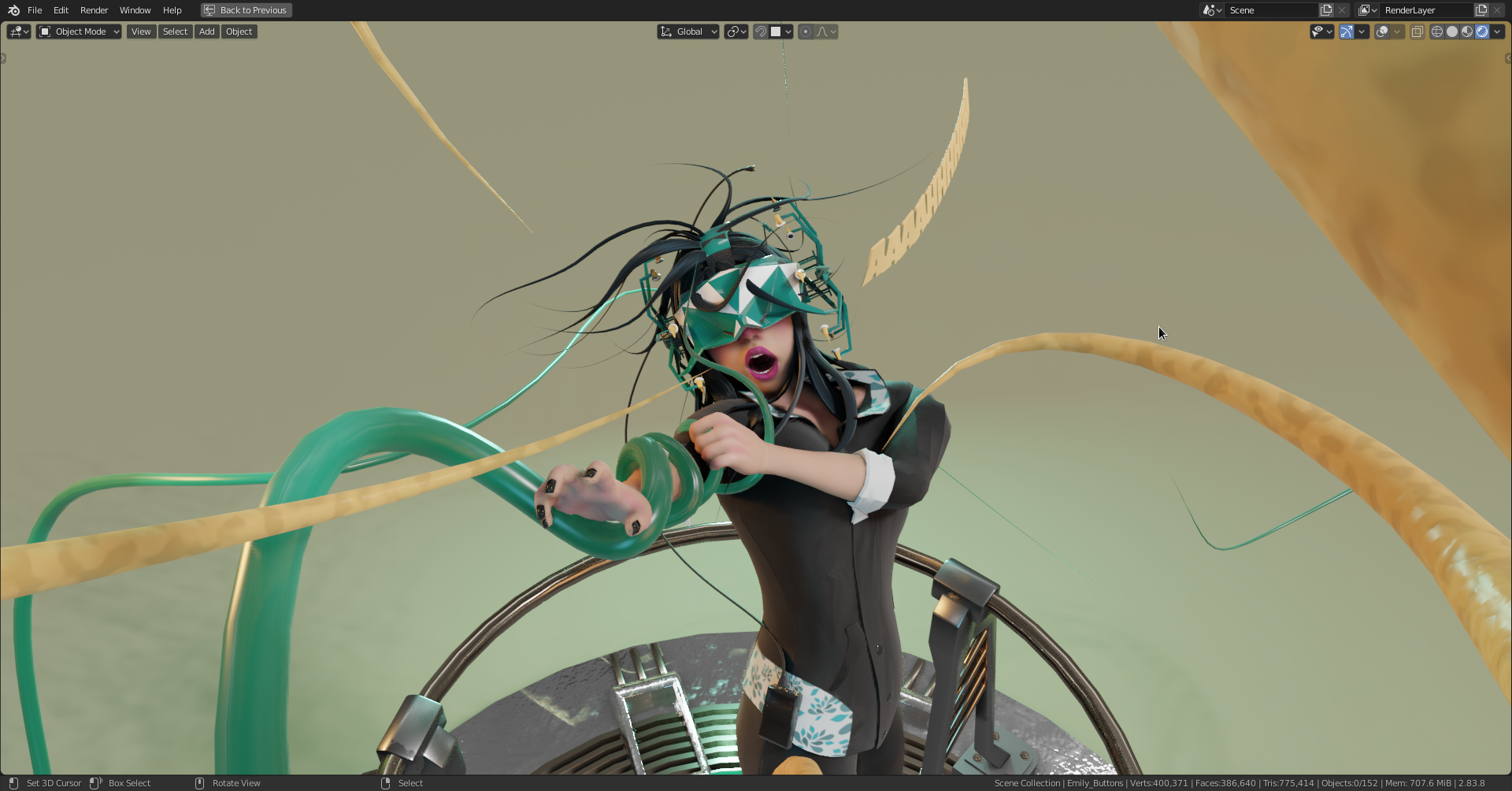
Task: Click the Scene name field
Action: coord(1271,10)
